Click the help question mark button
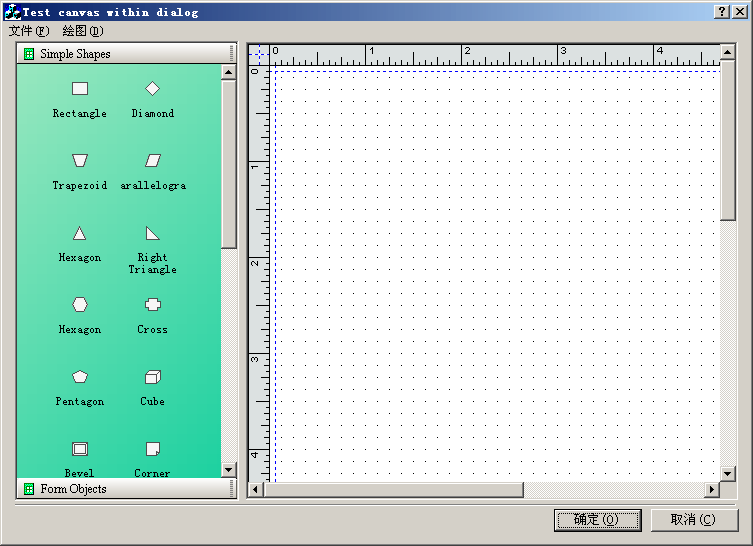Image resolution: width=753 pixels, height=546 pixels. [722, 12]
